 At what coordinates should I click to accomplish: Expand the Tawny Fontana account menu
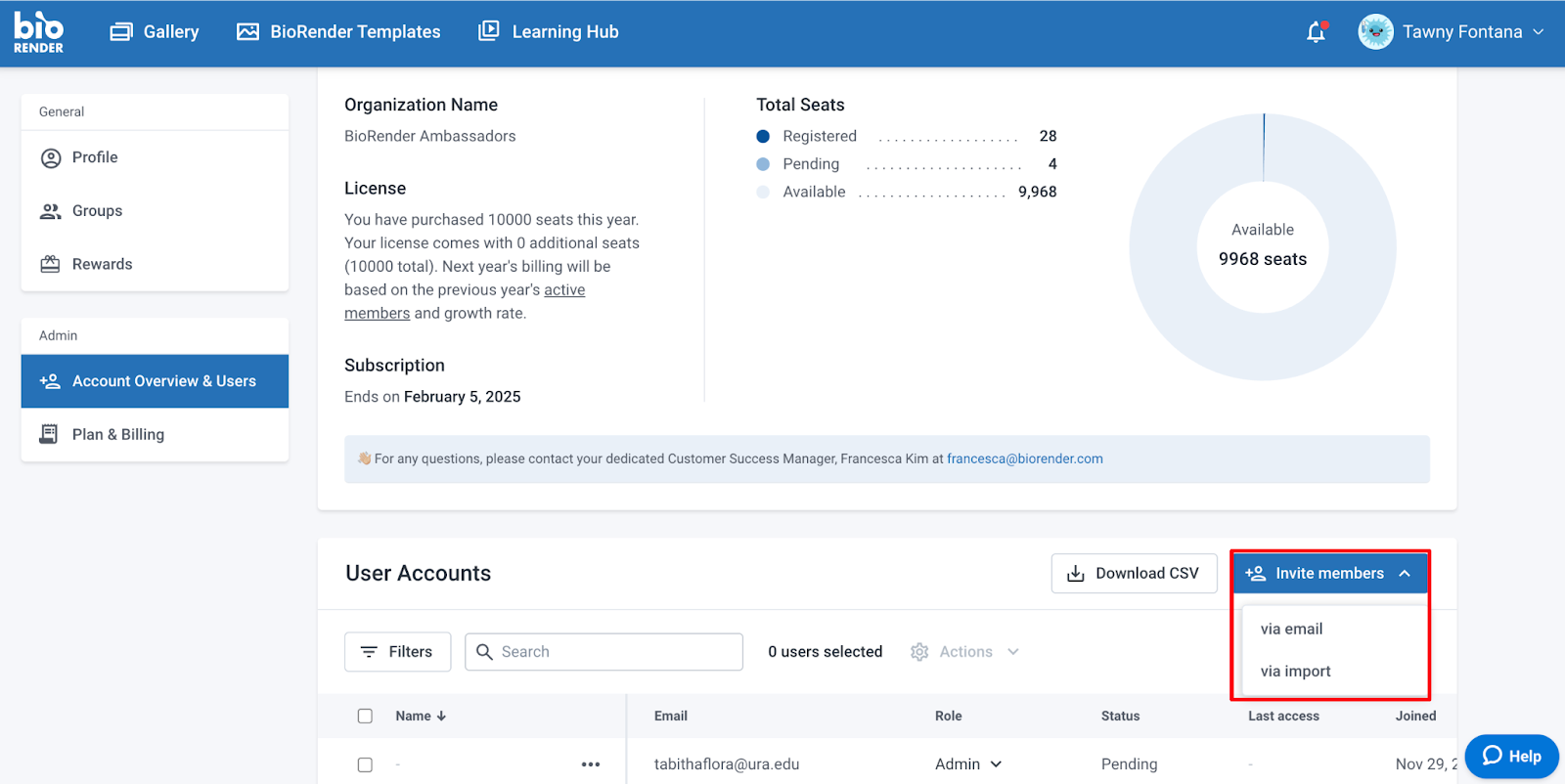coord(1538,32)
